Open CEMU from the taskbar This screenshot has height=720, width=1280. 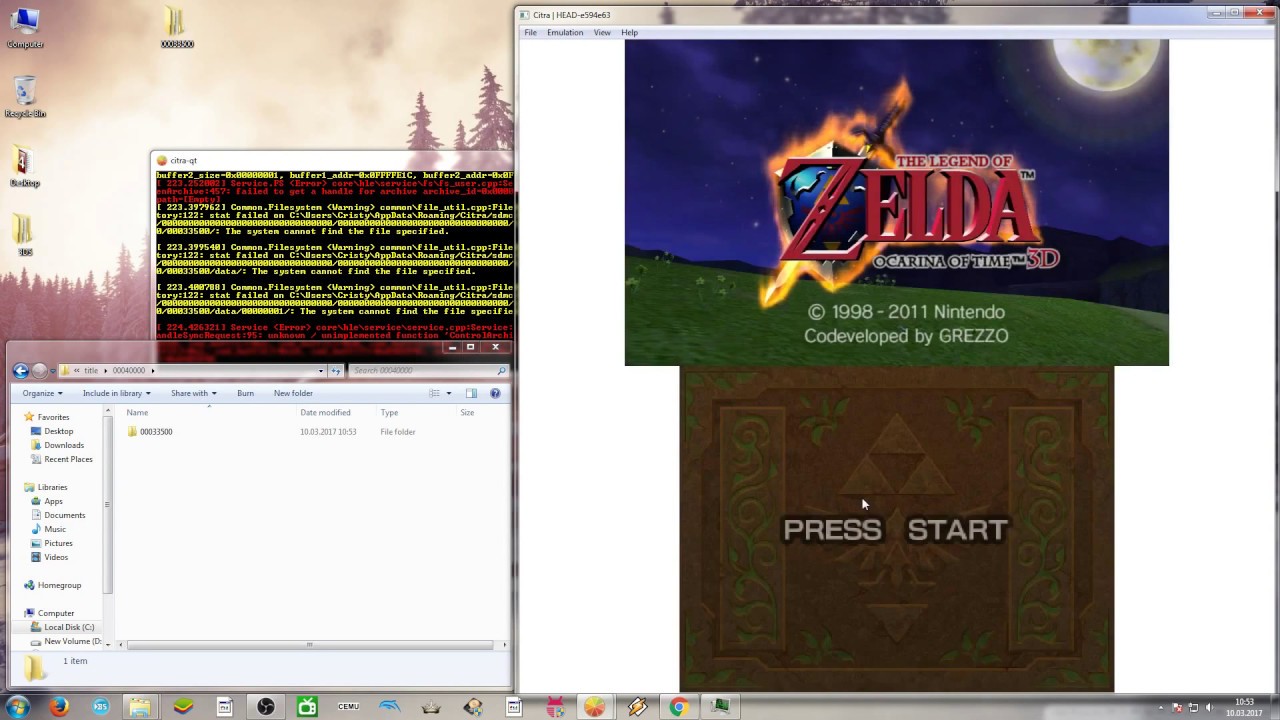(348, 707)
